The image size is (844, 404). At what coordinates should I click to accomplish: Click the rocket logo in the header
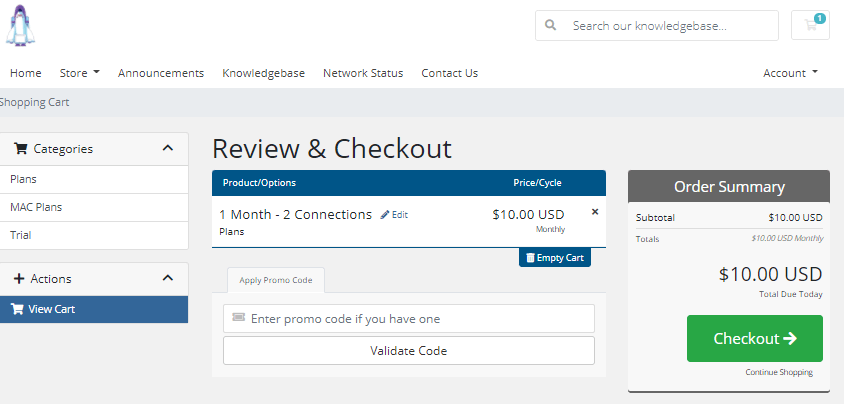[x=20, y=25]
